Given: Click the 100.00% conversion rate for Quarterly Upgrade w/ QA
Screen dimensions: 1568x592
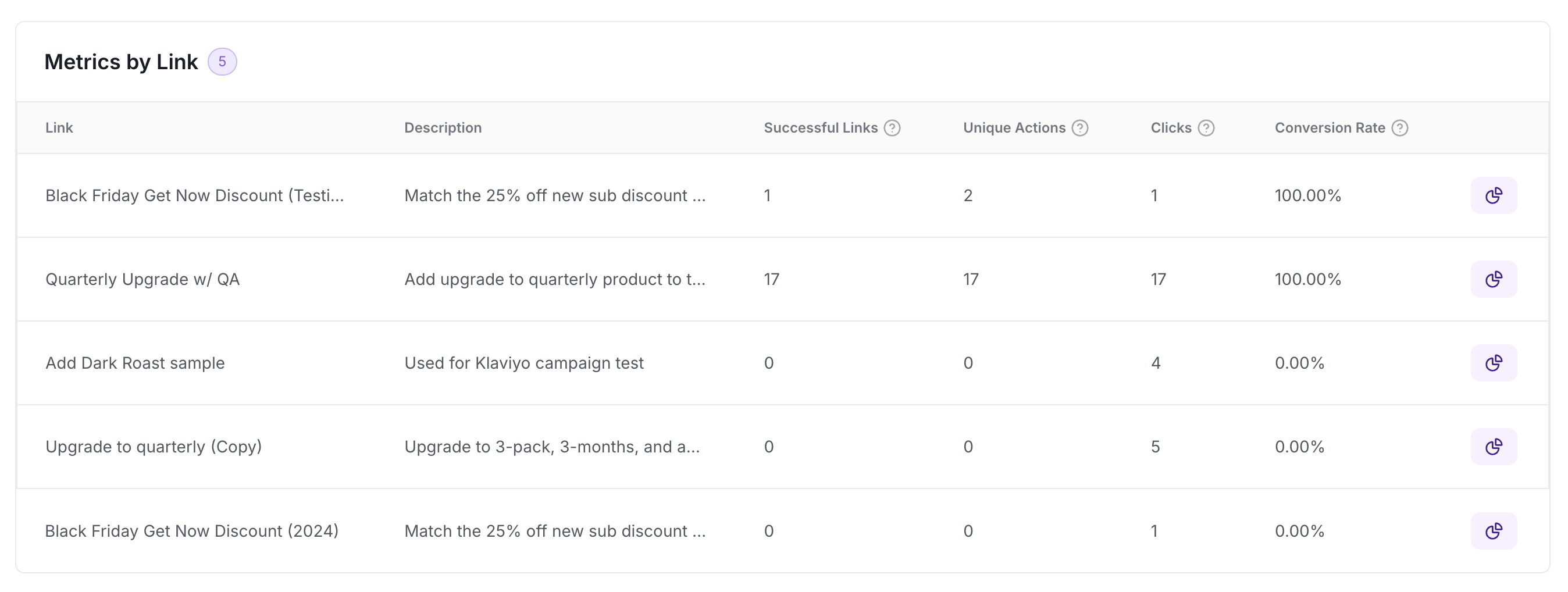Looking at the screenshot, I should [1307, 279].
